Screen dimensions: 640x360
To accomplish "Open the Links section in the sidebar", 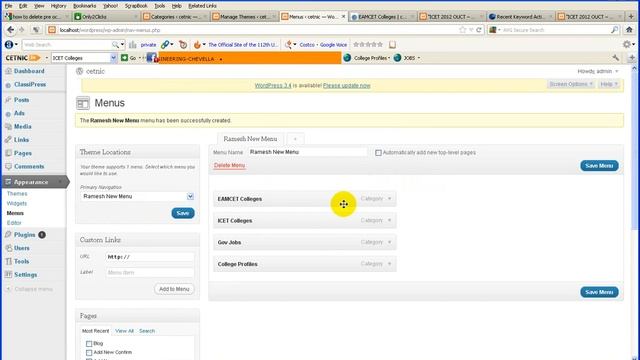I will [21, 140].
